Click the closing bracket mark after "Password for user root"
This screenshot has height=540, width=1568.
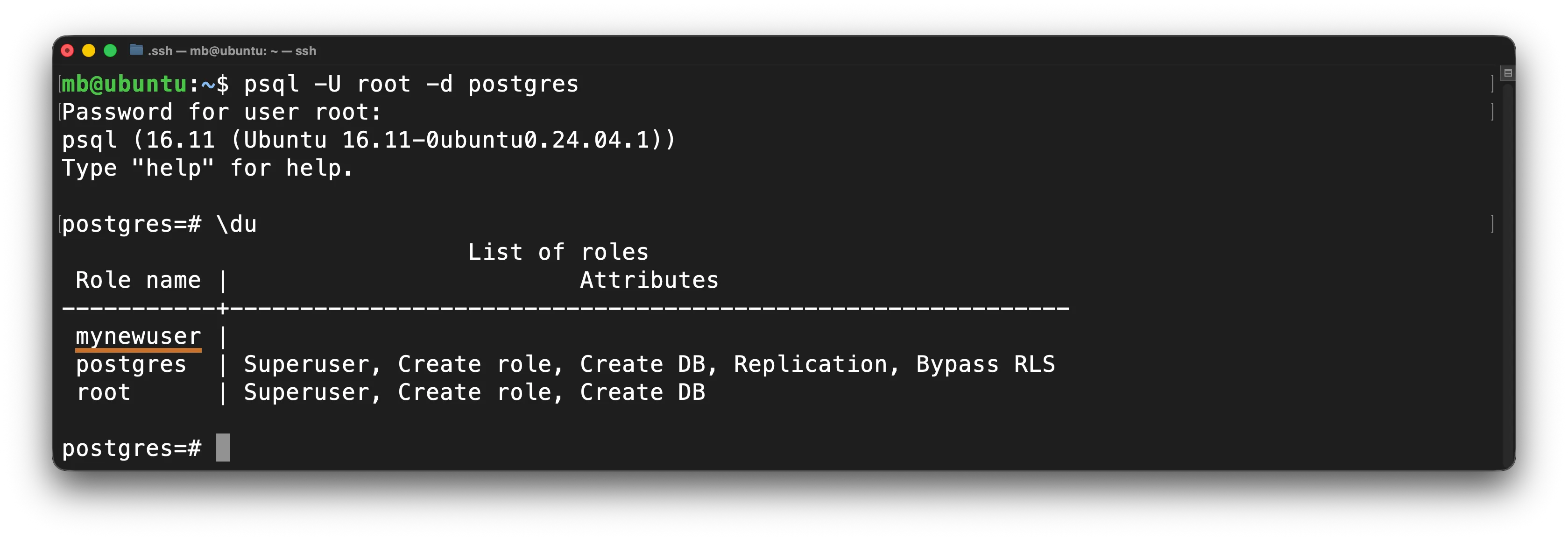tap(1491, 111)
